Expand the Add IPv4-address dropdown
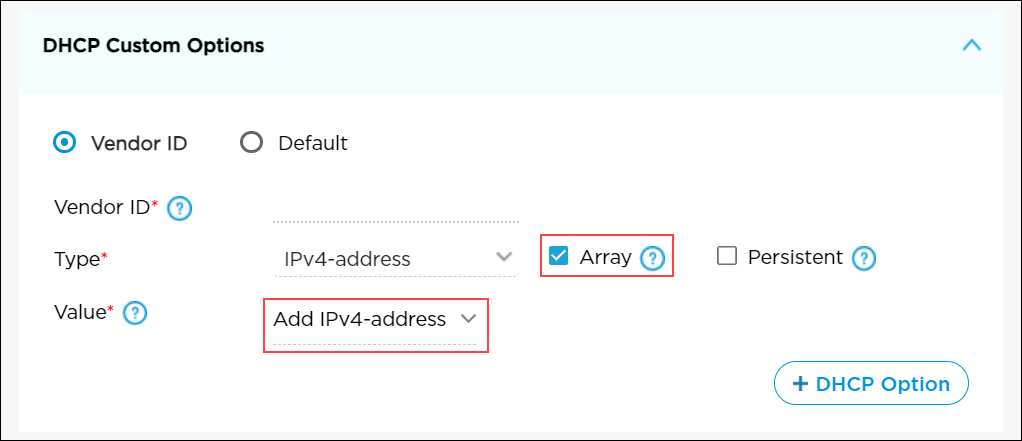This screenshot has height=441, width=1022. point(374,320)
